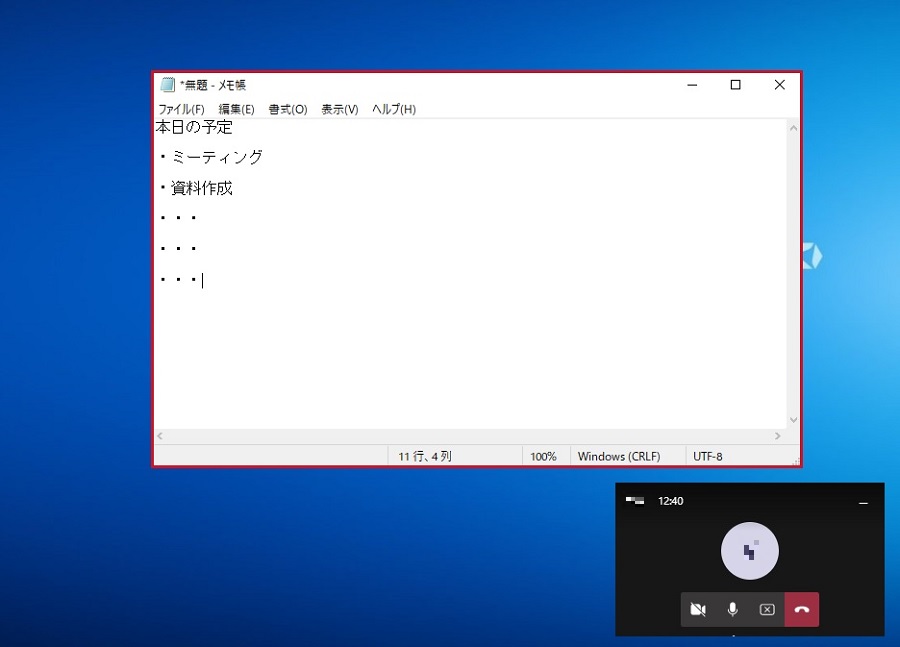
Task: Click the Notepad icon in the title bar
Action: point(168,85)
